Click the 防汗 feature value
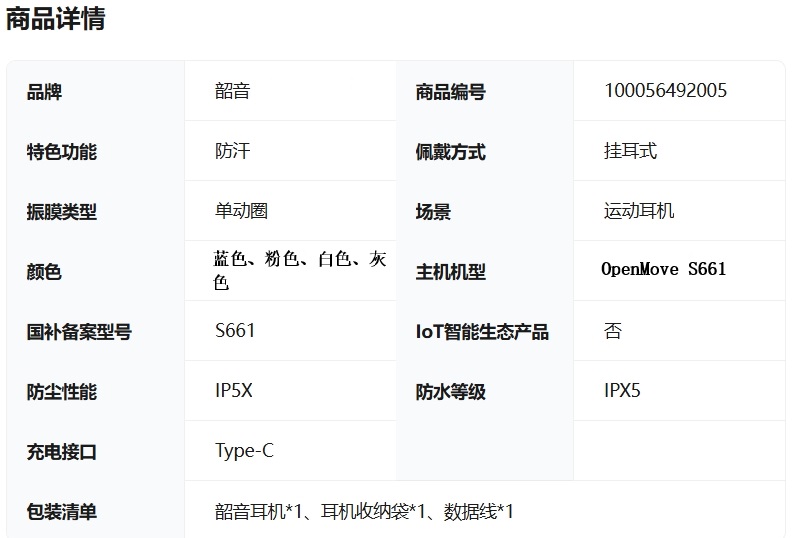Screen dimensions: 800x538 (233, 151)
